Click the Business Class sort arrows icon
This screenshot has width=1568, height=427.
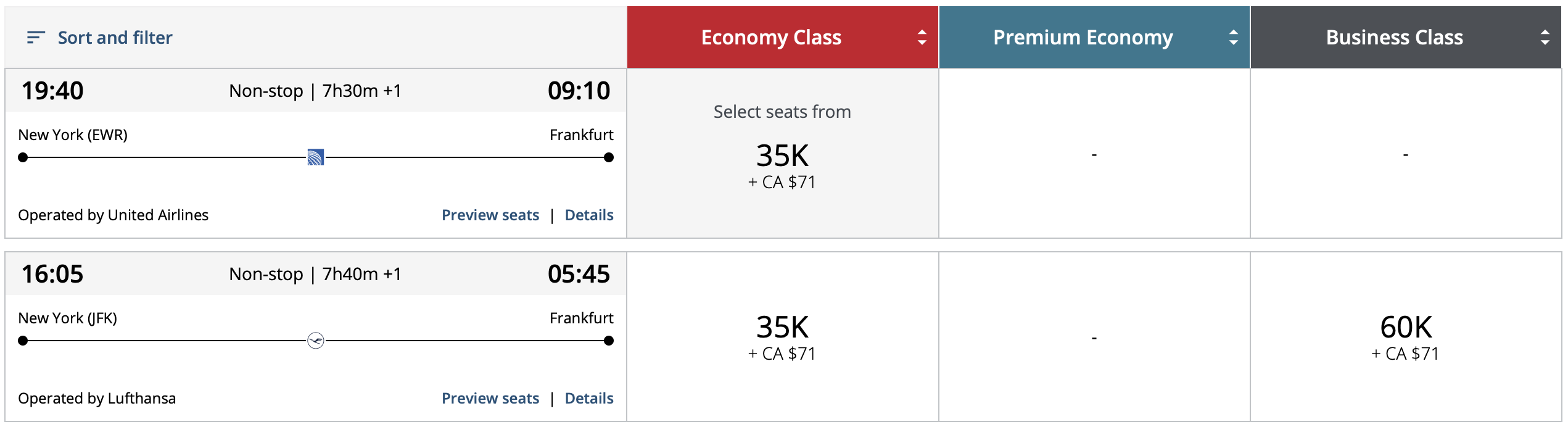(x=1545, y=38)
